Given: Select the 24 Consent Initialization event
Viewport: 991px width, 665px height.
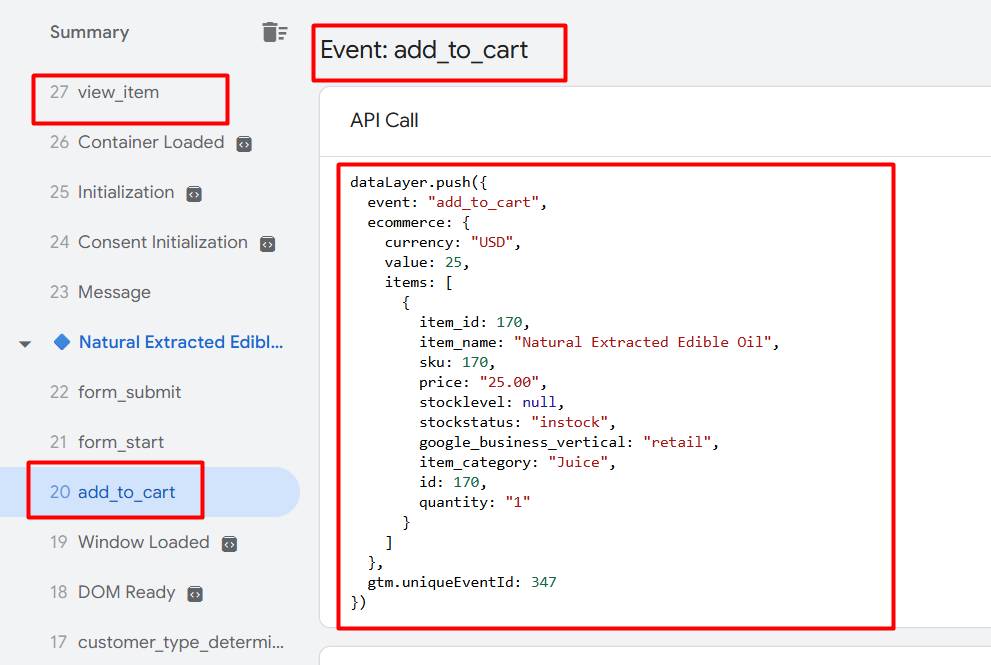Looking at the screenshot, I should coord(162,242).
